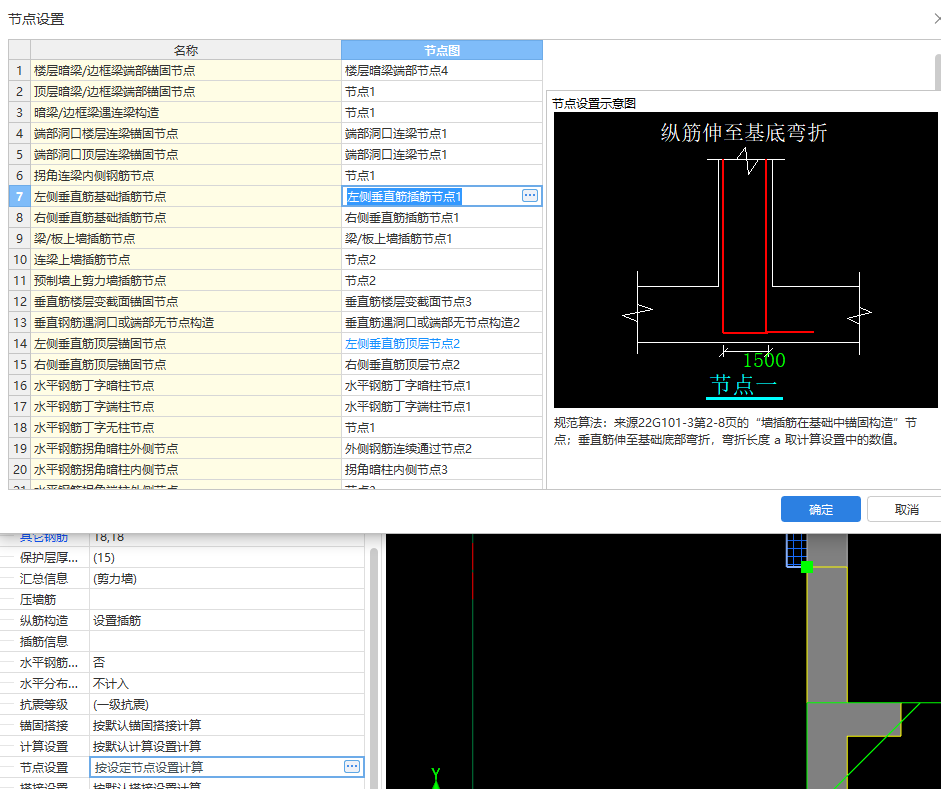The height and width of the screenshot is (789, 941).
Task: Select row 垂直筋楼层变截面锚固节点
Action: [185, 302]
